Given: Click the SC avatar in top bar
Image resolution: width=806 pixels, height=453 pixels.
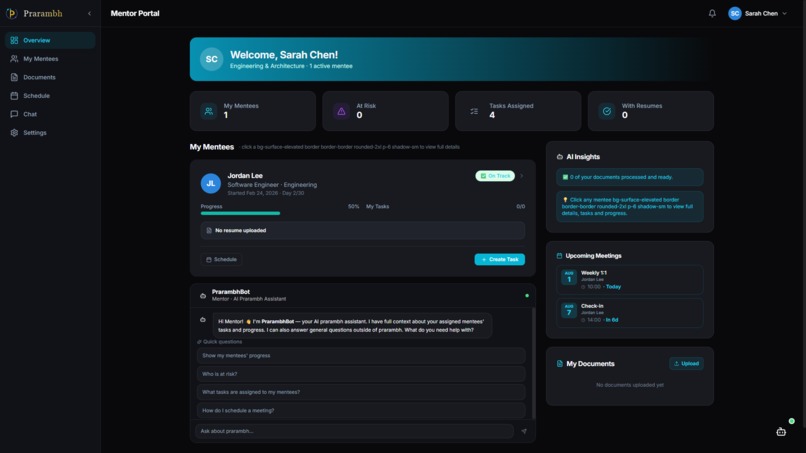Looking at the screenshot, I should point(735,13).
